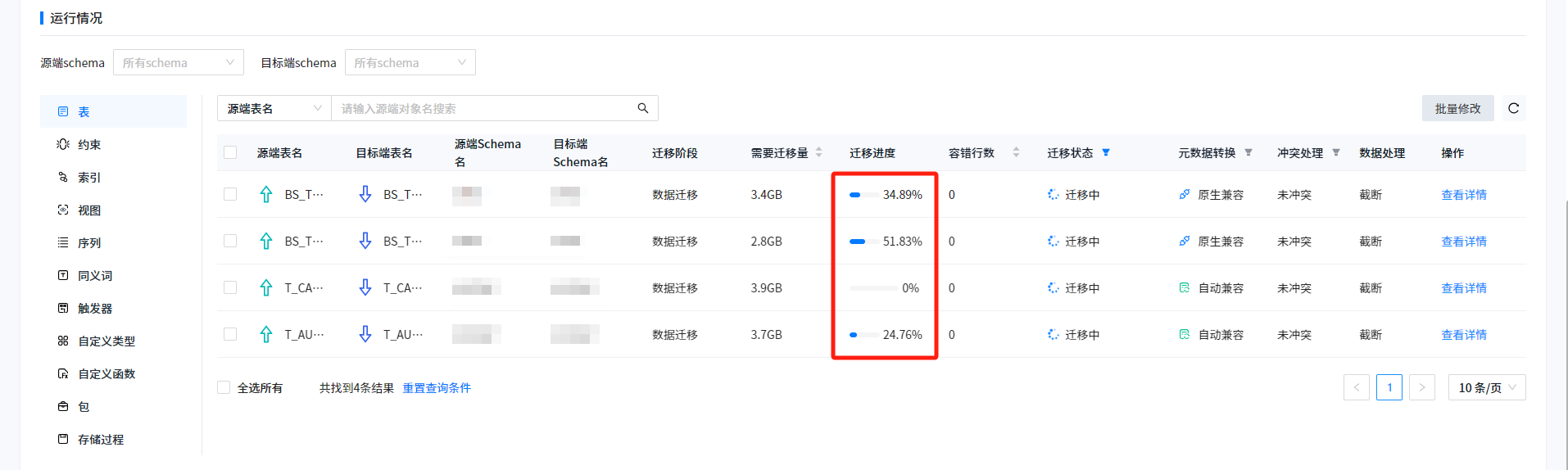The height and width of the screenshot is (470, 1568).
Task: Click the search magnifier icon
Action: click(x=643, y=108)
